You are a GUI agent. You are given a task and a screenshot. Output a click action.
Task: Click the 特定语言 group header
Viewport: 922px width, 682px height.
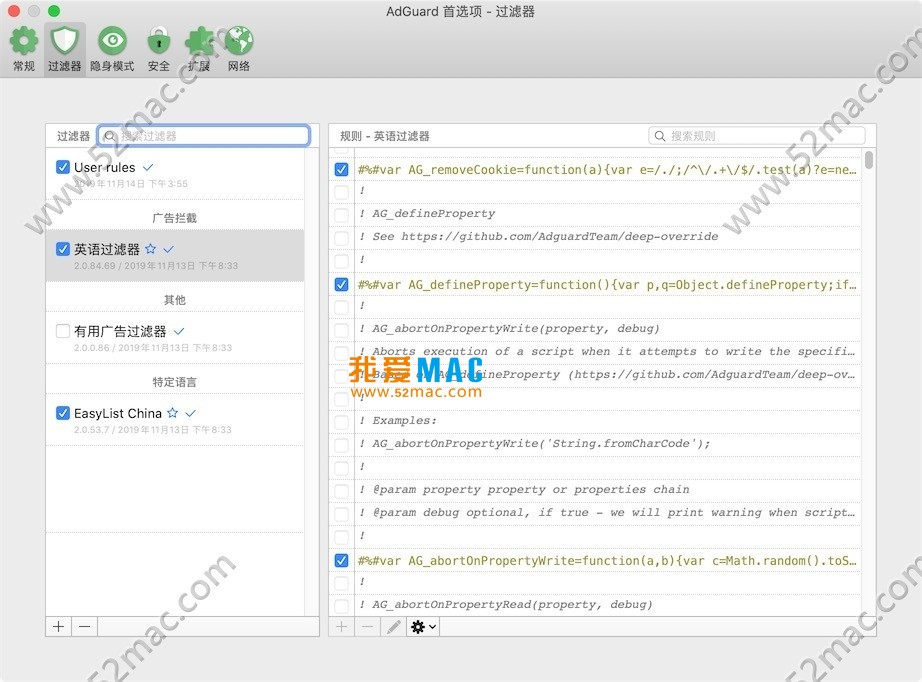[x=175, y=382]
